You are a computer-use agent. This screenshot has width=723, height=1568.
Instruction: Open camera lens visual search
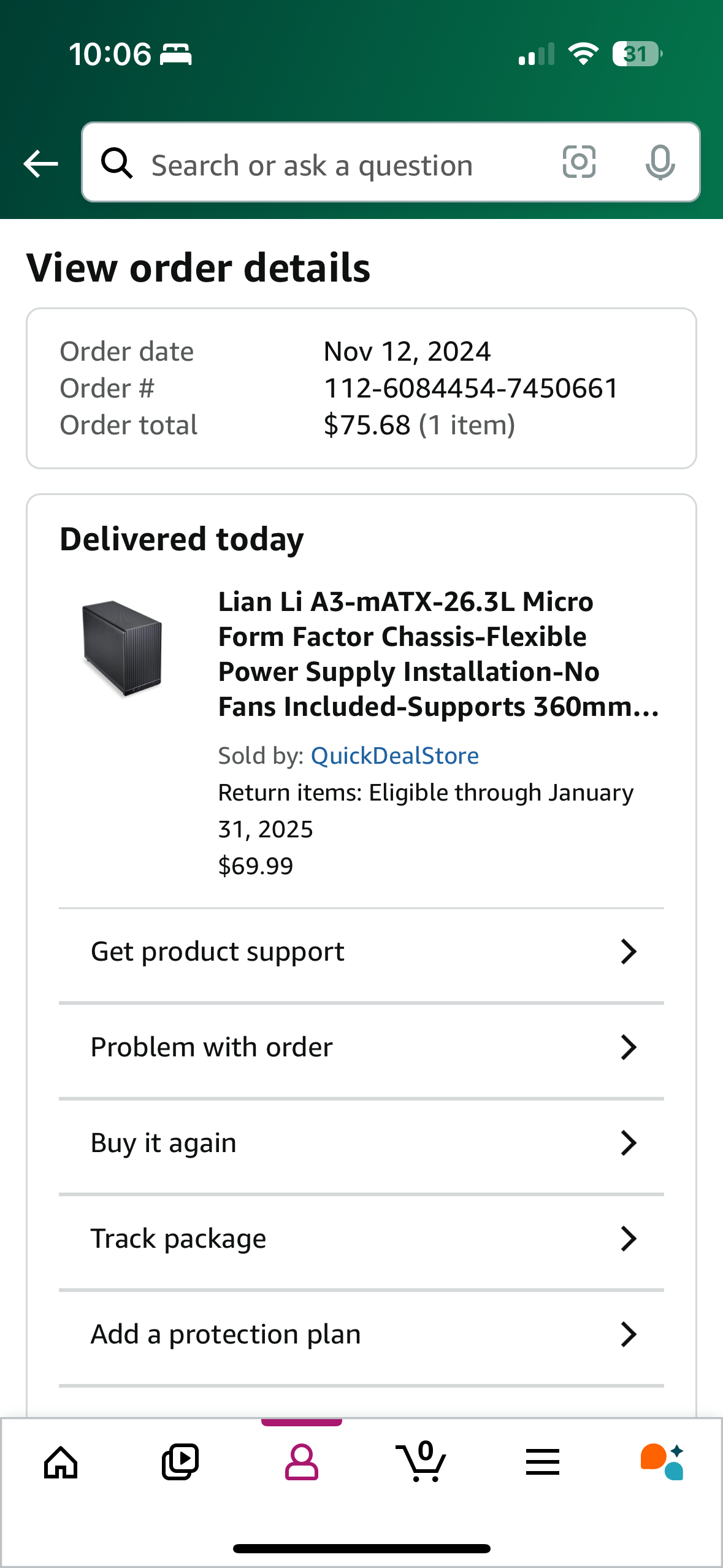[579, 163]
